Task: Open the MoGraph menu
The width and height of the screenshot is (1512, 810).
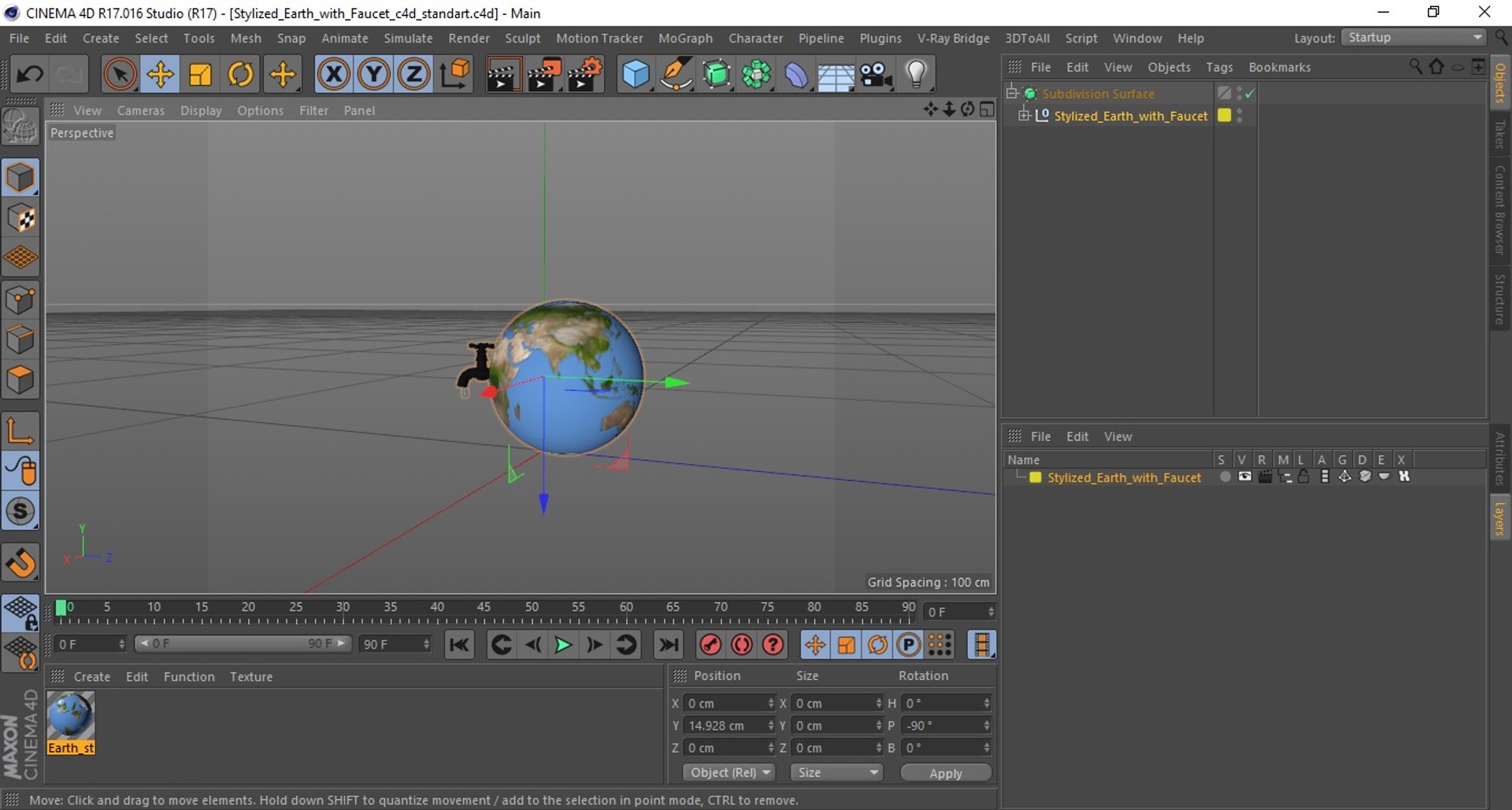Action: pyautogui.click(x=685, y=38)
